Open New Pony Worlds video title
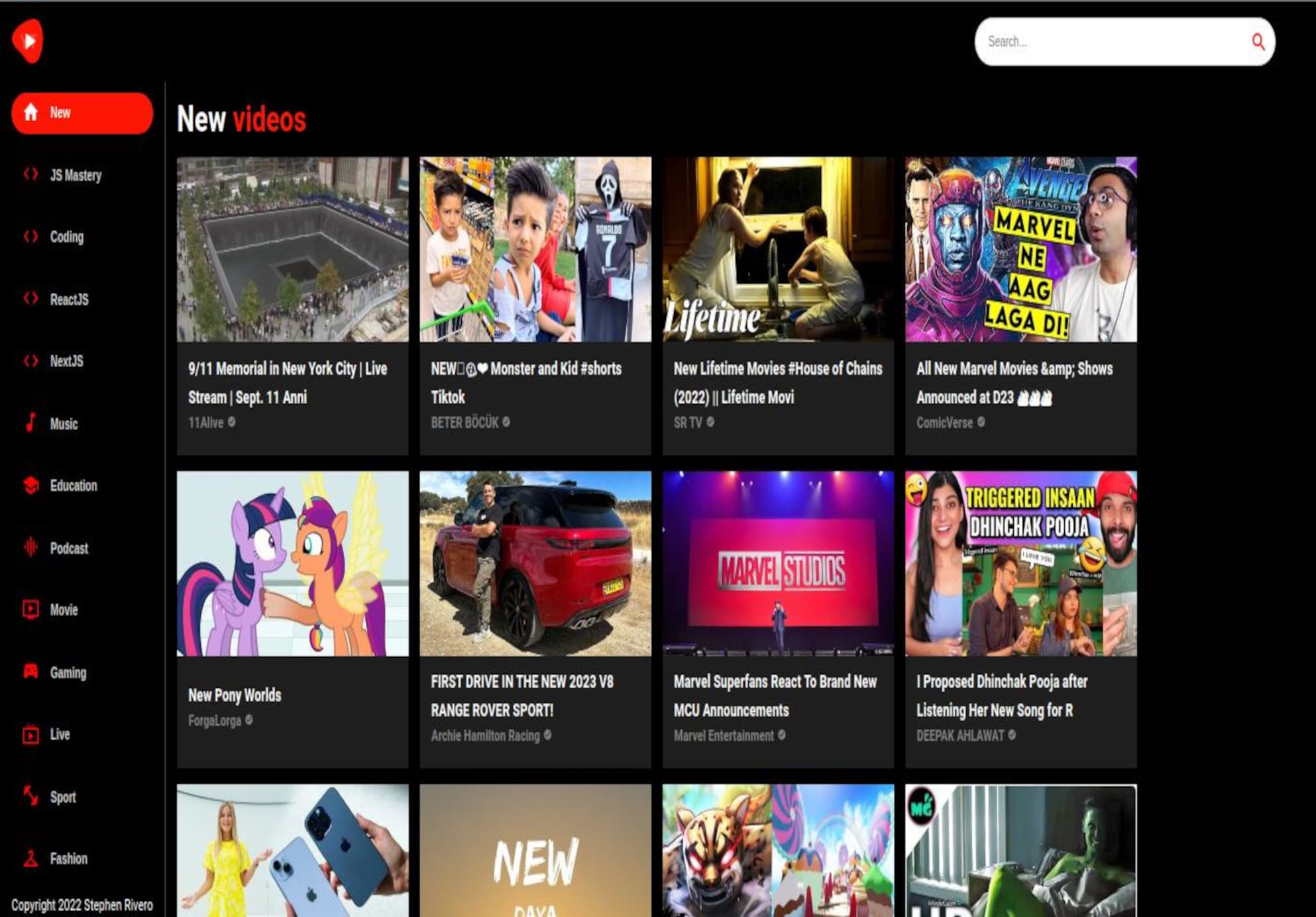This screenshot has width=1316, height=917. pyautogui.click(x=235, y=695)
